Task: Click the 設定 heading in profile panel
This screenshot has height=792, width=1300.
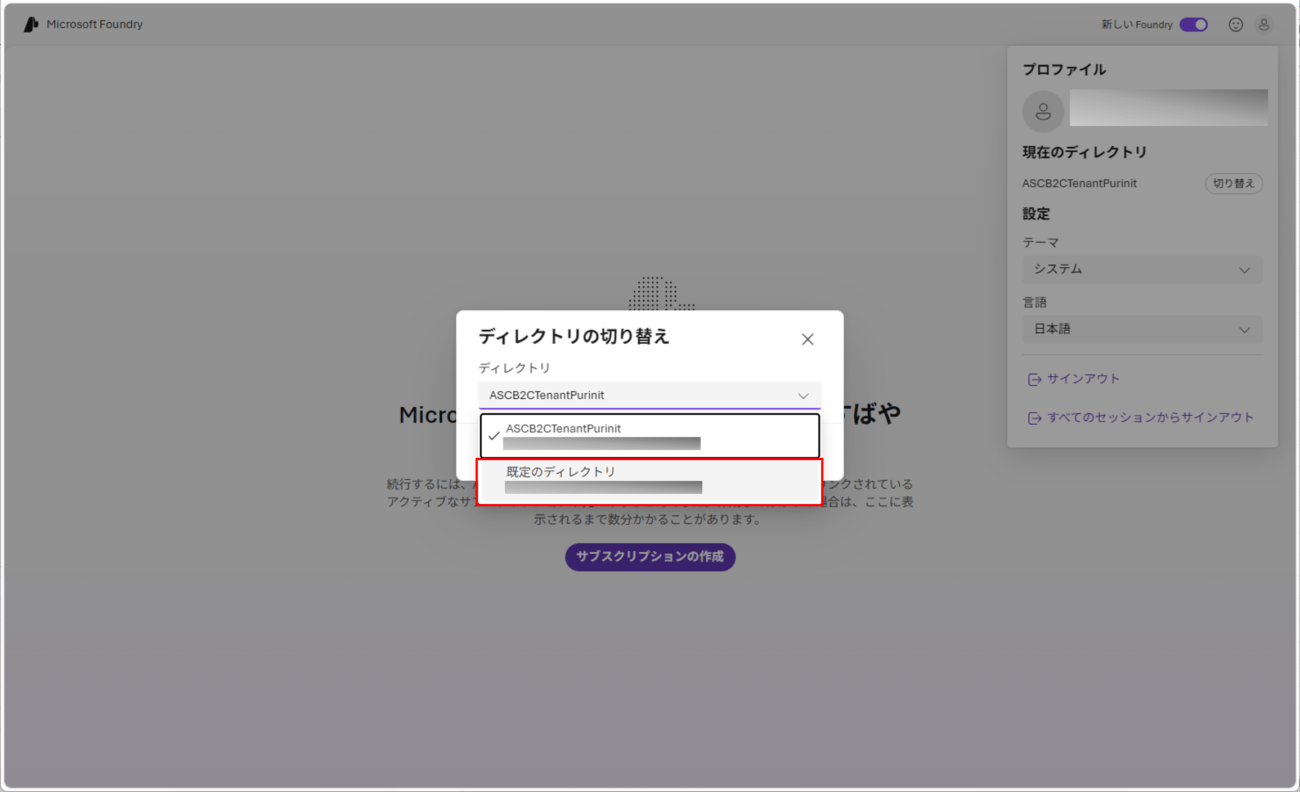Action: (1036, 214)
